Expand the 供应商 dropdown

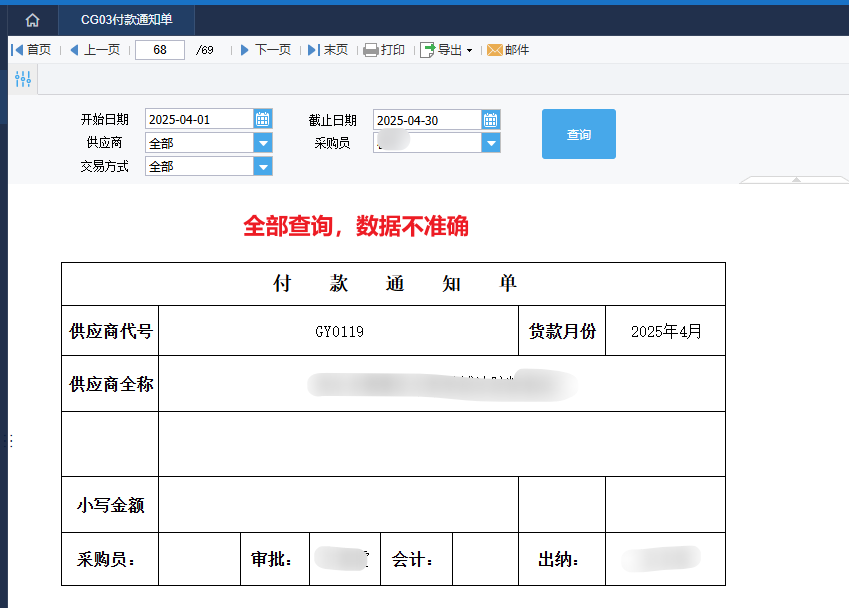click(263, 143)
